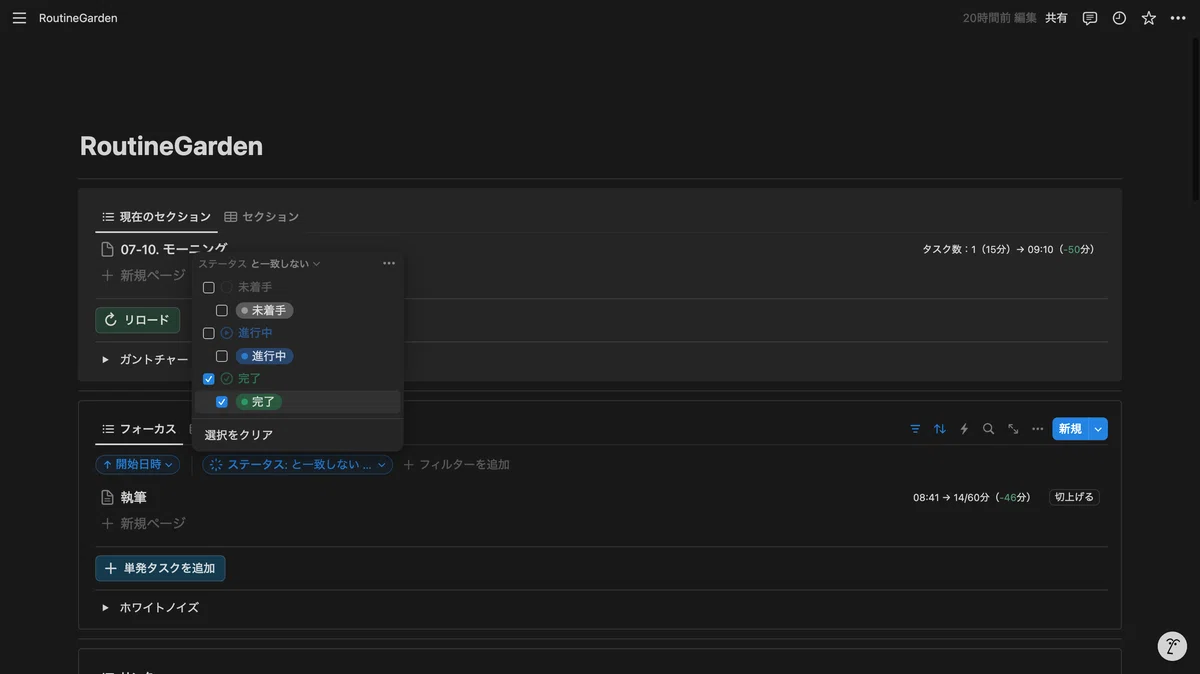This screenshot has height=674, width=1200.
Task: Click the page icon of 07-10. モーニング
Action: [x=107, y=249]
